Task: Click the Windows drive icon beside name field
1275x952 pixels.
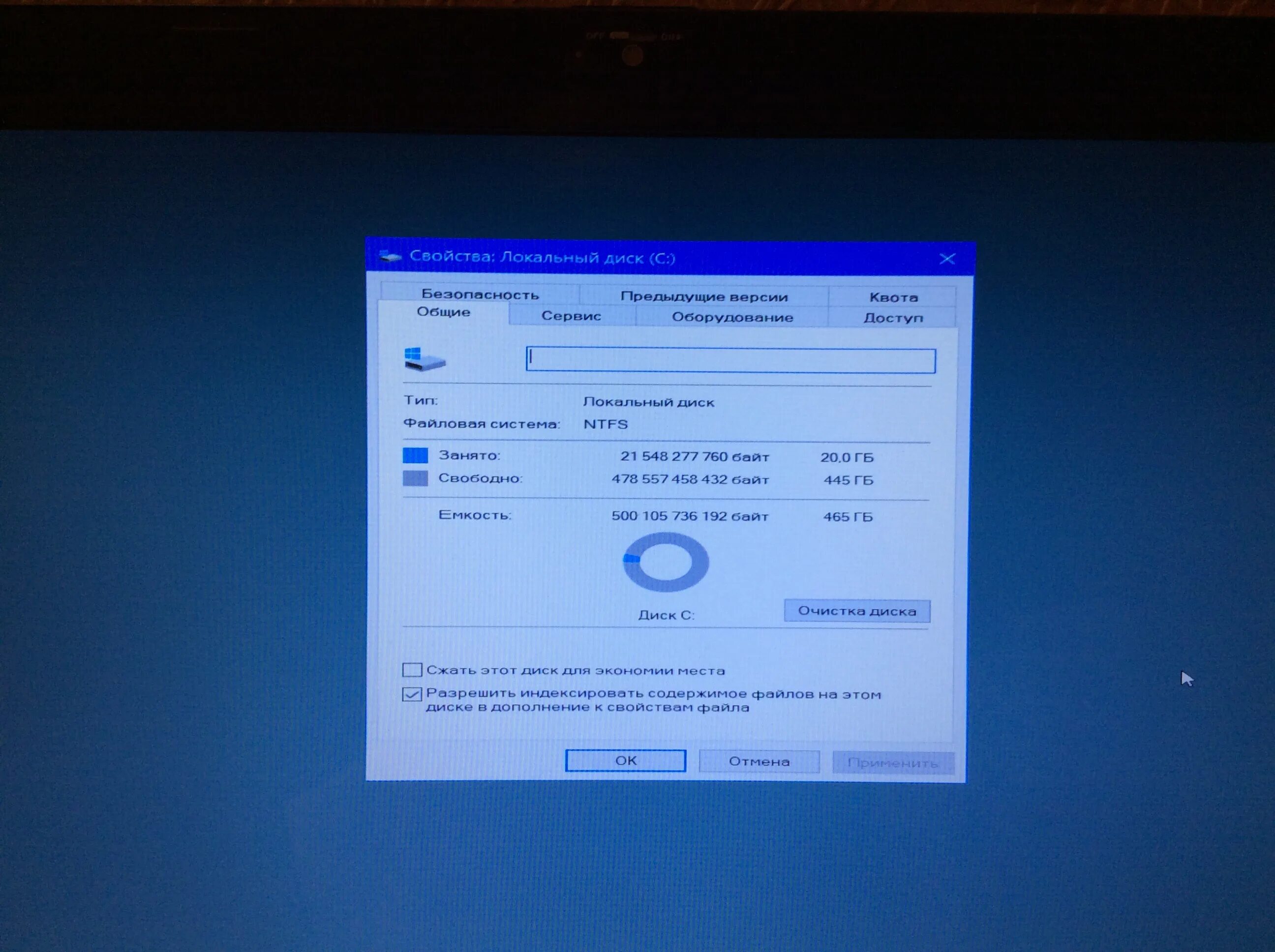Action: click(425, 360)
